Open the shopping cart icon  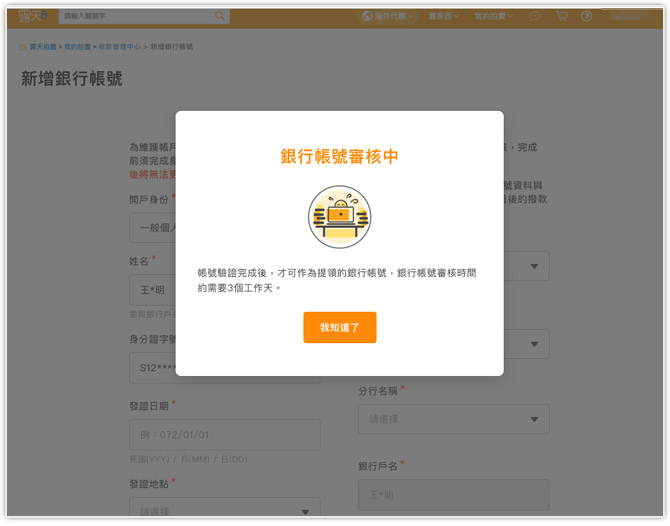click(561, 16)
